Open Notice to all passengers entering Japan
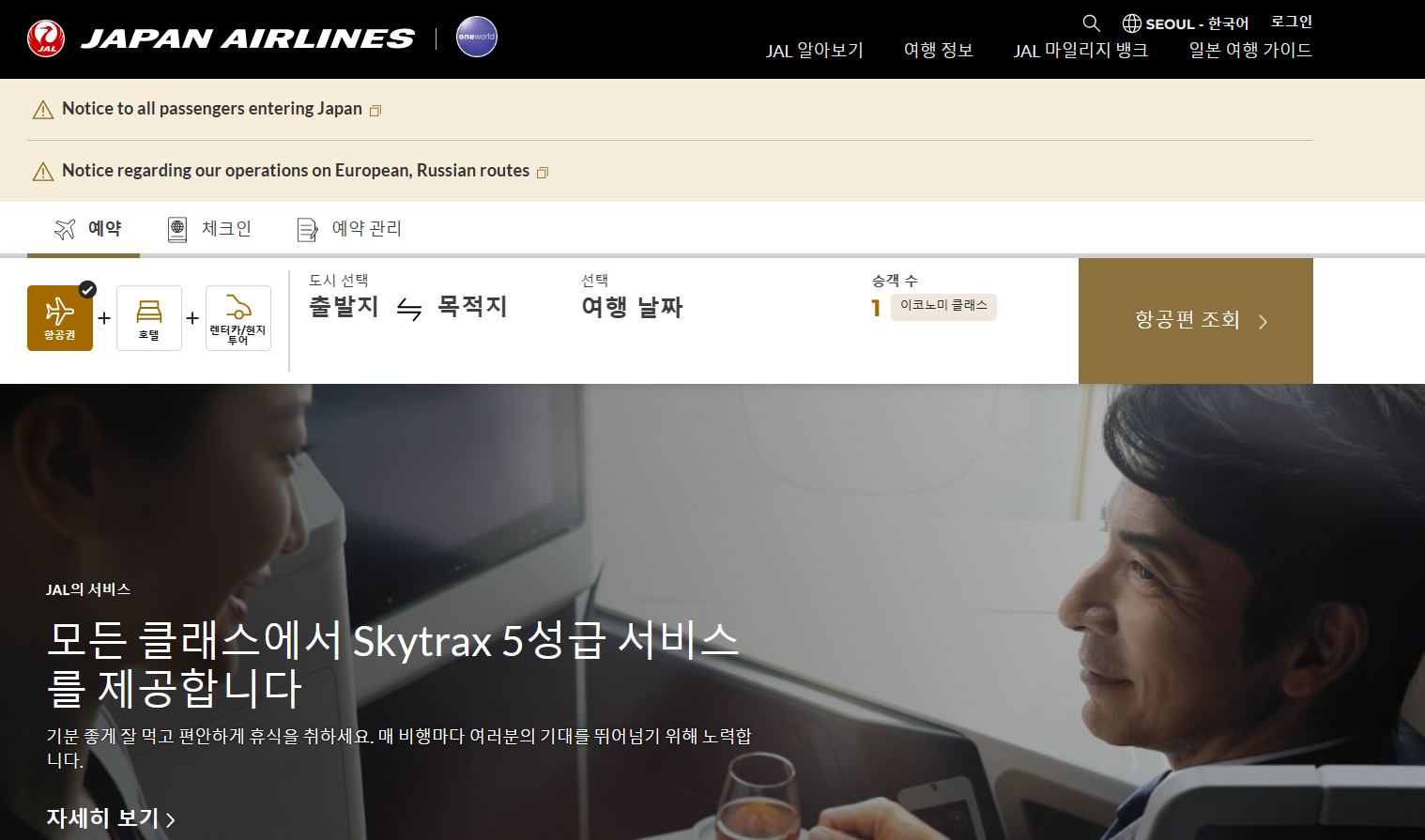Viewport: 1425px width, 840px height. 212,109
